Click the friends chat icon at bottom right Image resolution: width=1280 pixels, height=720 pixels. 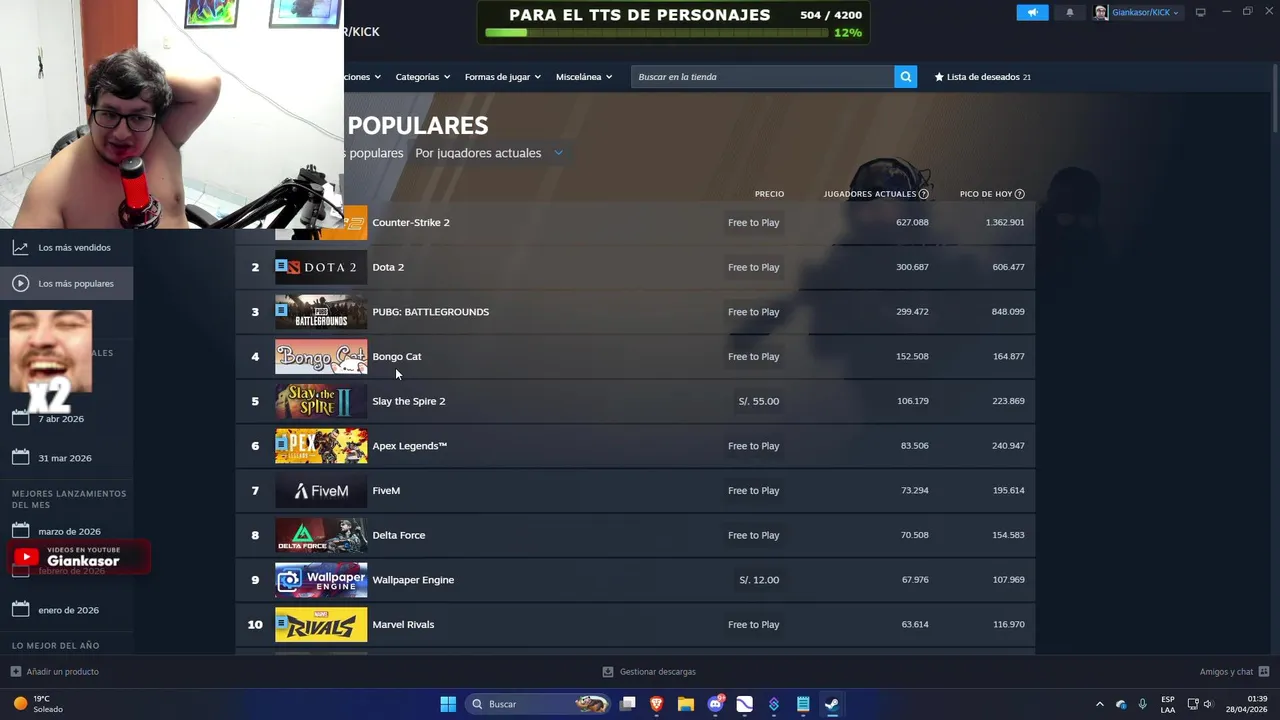click(x=1264, y=672)
